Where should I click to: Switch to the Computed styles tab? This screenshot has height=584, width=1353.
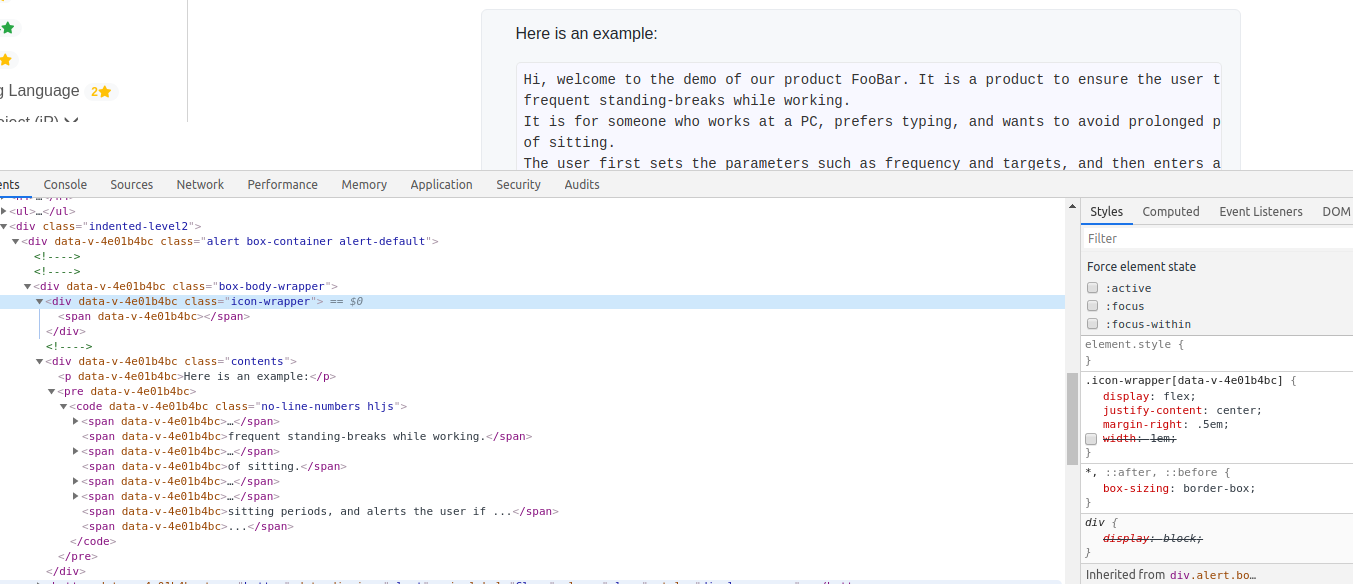pyautogui.click(x=1171, y=211)
